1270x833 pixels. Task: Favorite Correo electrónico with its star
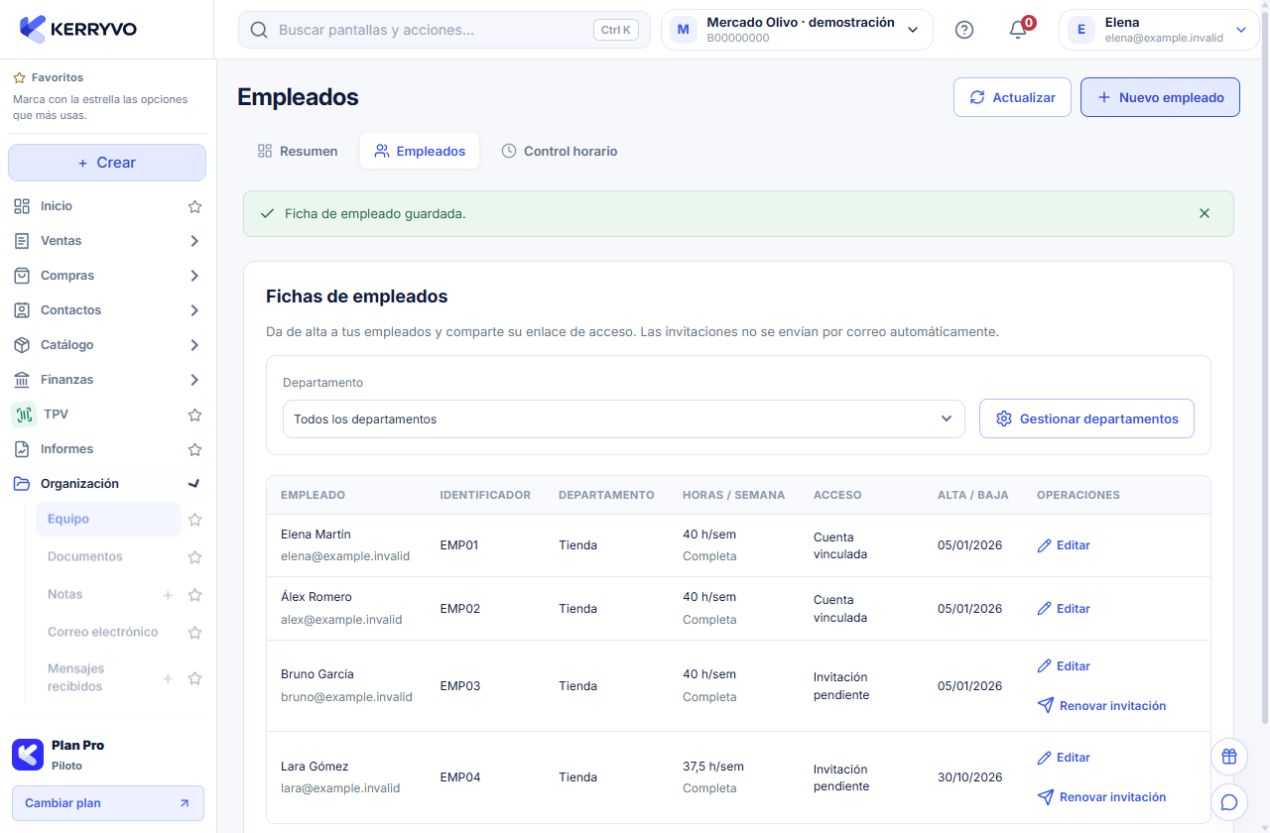tap(195, 633)
